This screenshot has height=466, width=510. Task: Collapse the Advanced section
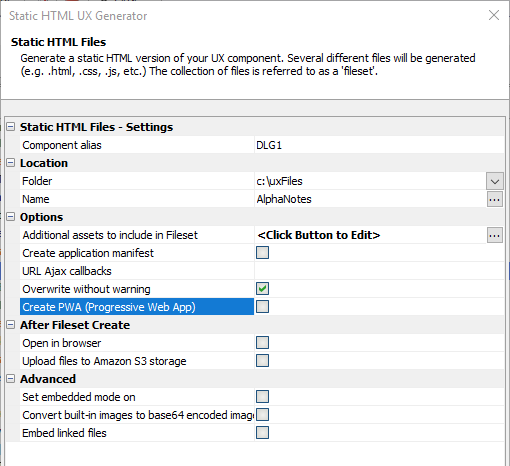click(x=11, y=379)
